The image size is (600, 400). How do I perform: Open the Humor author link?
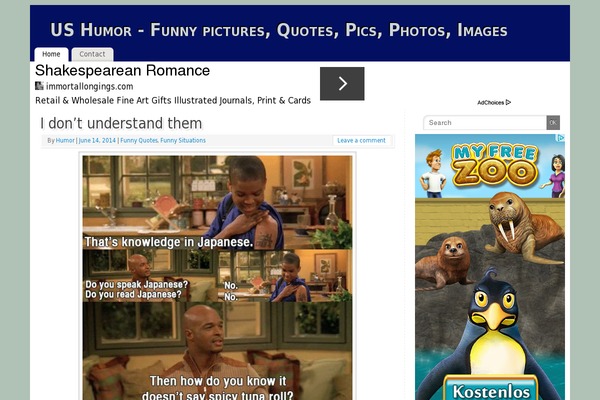[65, 140]
